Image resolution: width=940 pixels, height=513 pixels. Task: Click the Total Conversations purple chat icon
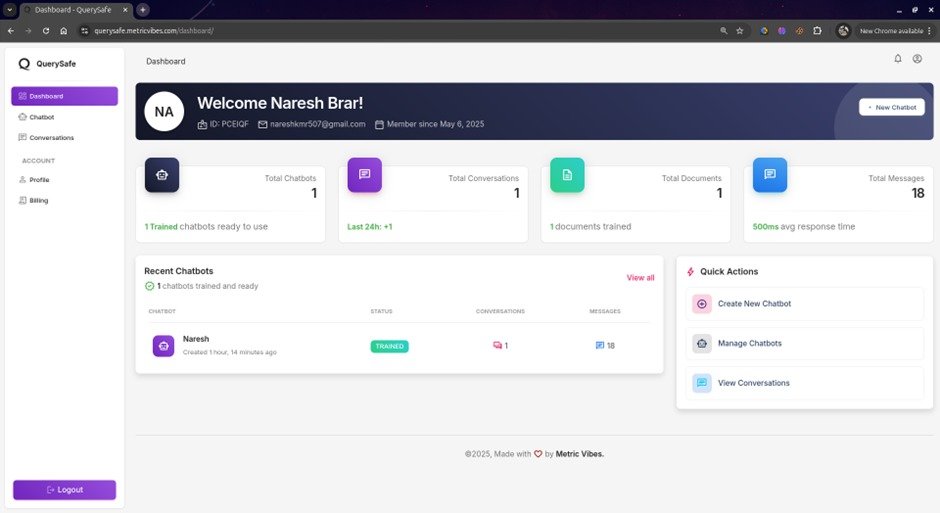(x=364, y=175)
